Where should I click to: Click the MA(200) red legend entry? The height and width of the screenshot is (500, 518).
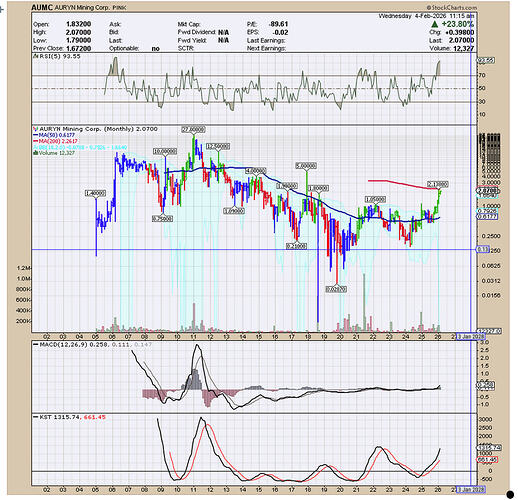[x=55, y=141]
